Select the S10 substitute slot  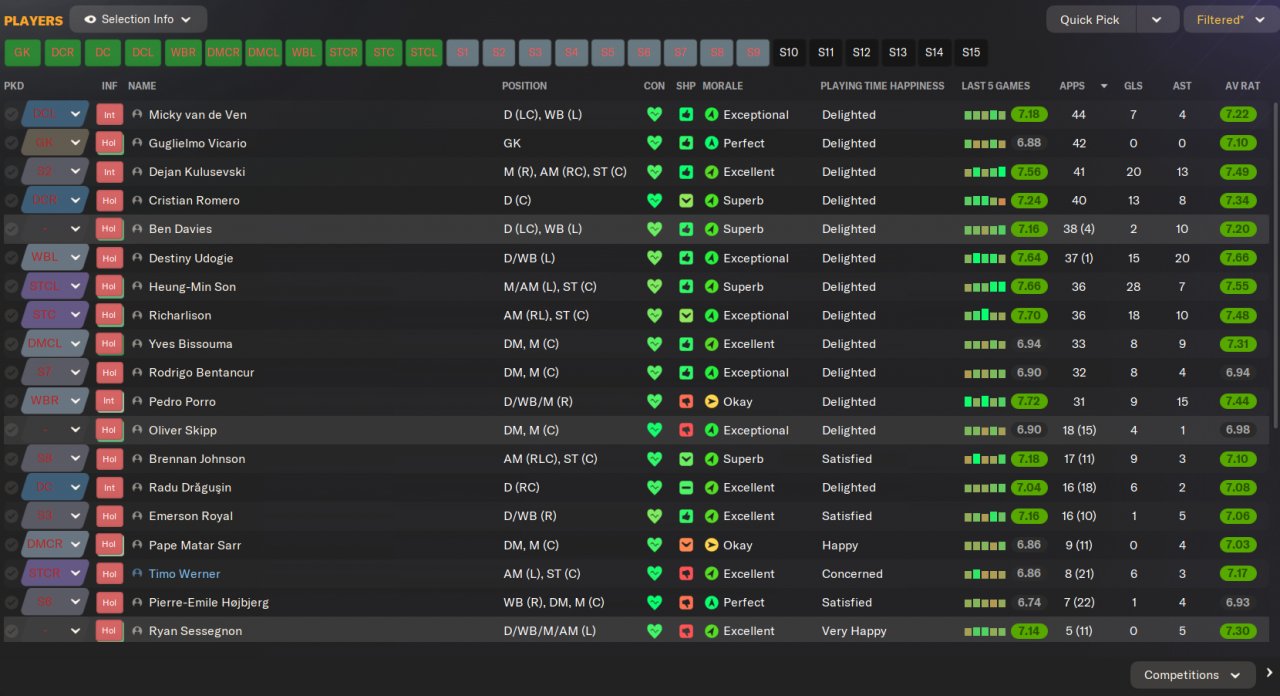pyautogui.click(x=788, y=53)
